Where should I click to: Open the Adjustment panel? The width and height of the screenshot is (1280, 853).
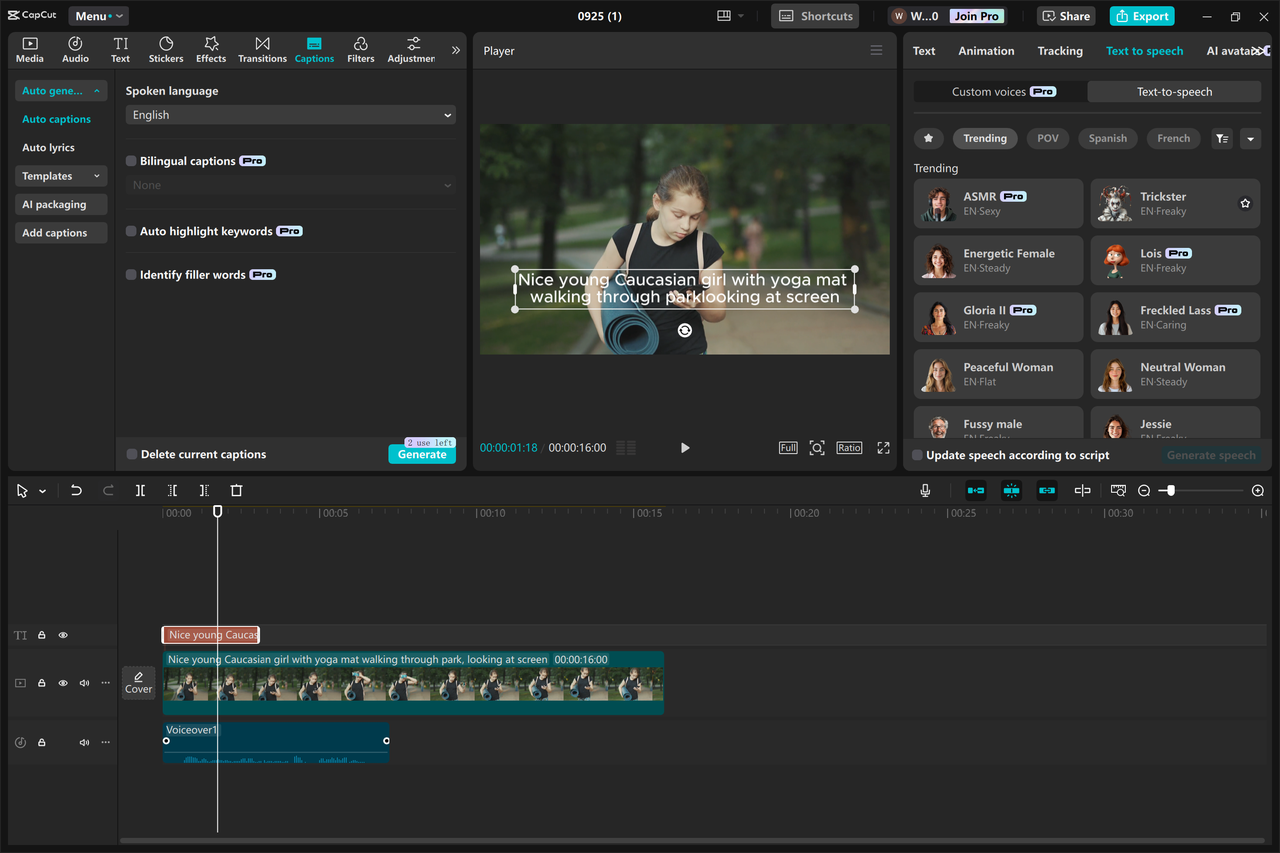[x=410, y=49]
